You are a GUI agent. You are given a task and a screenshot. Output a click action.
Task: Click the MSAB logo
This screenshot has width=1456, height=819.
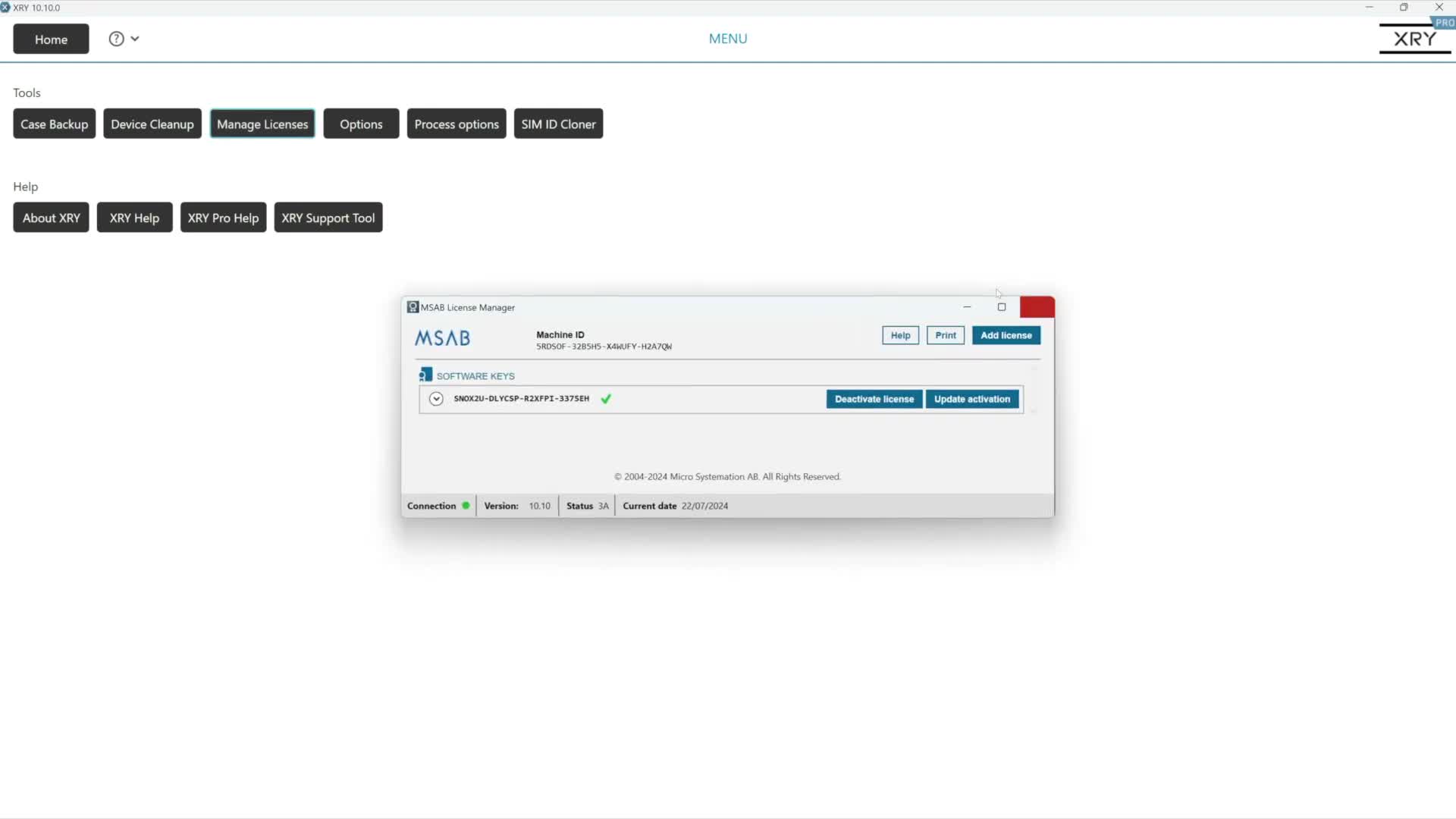coord(442,338)
